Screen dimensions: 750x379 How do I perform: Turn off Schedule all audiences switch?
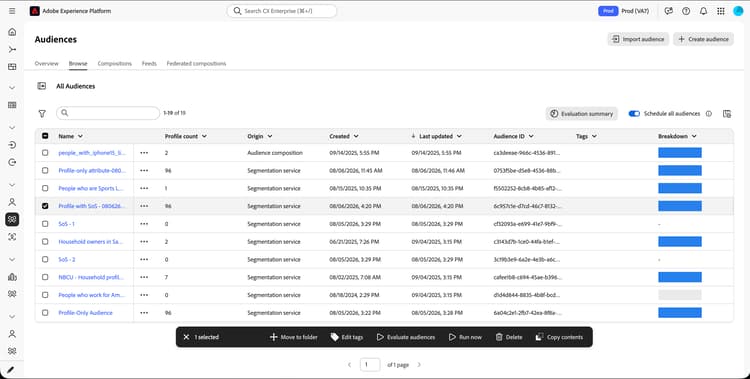[x=634, y=113]
